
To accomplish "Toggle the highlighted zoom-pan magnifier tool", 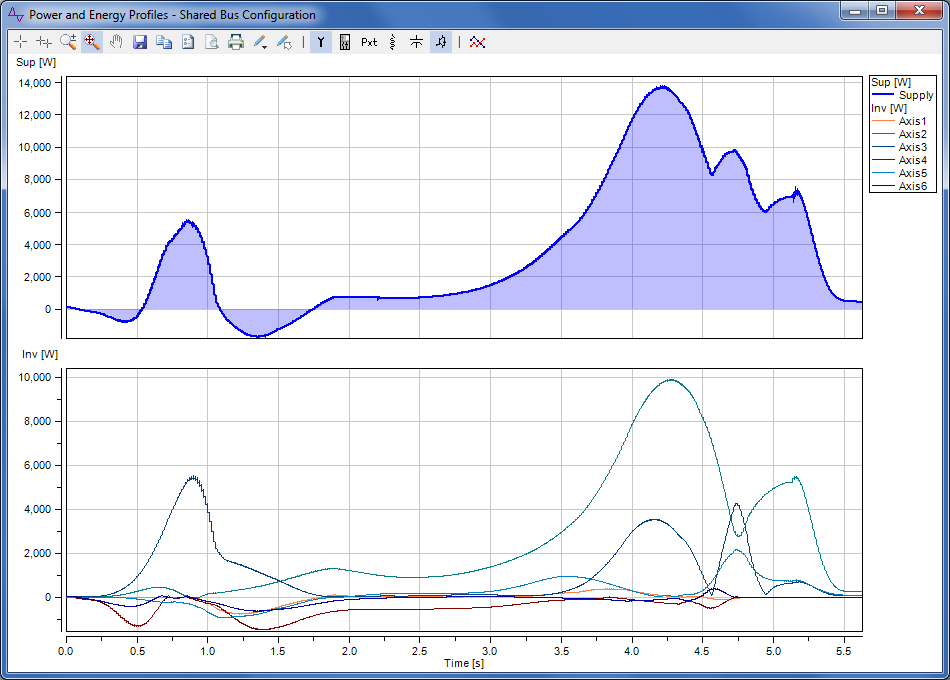I will (92, 42).
